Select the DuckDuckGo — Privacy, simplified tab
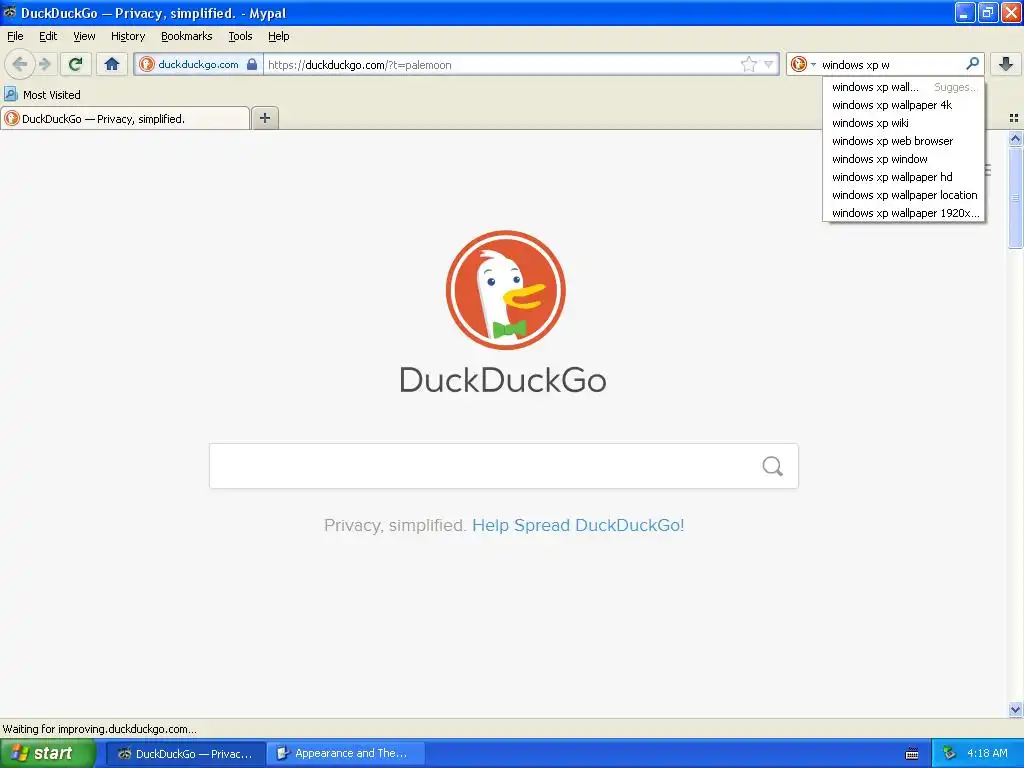Image resolution: width=1024 pixels, height=768 pixels. pyautogui.click(x=125, y=118)
